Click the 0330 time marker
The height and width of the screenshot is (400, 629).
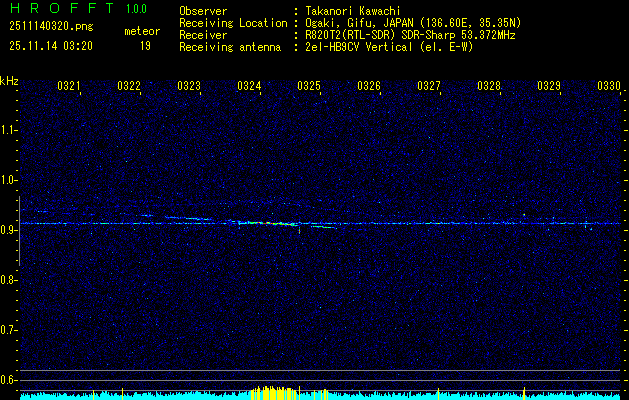pyautogui.click(x=609, y=87)
